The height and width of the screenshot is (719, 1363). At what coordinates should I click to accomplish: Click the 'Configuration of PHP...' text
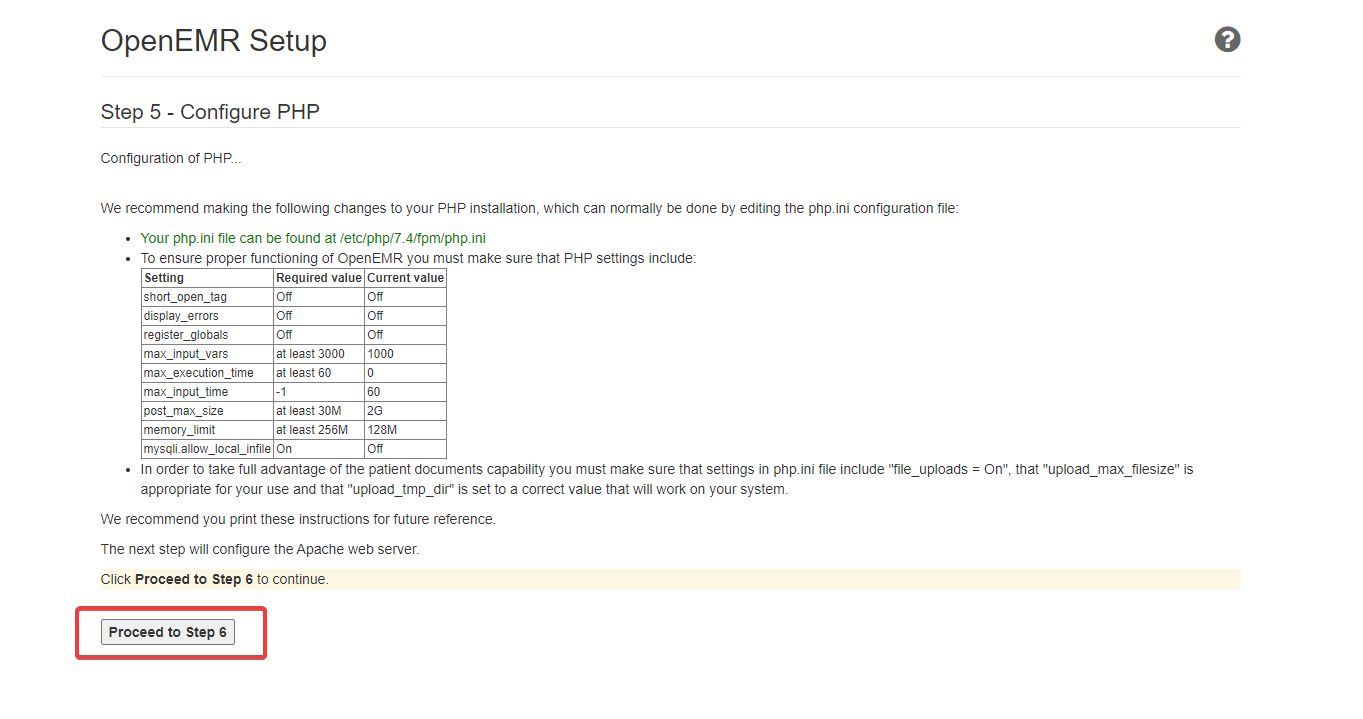coord(171,158)
